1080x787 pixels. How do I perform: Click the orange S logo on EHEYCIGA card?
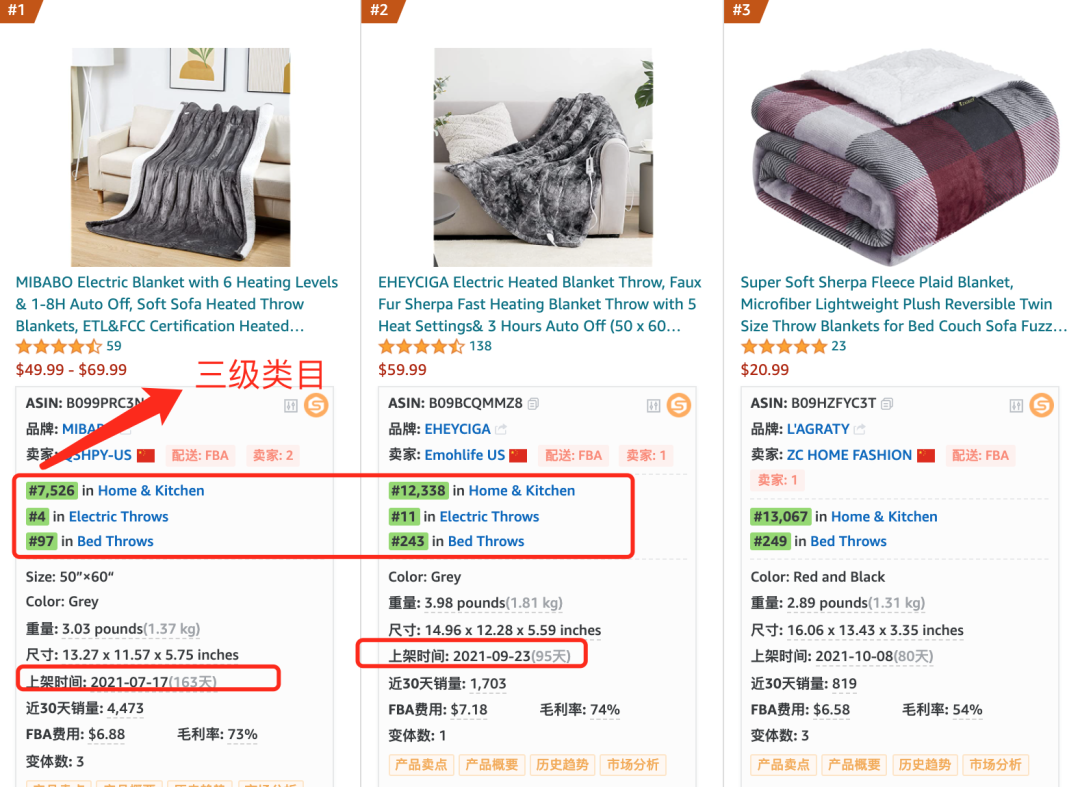click(x=679, y=405)
